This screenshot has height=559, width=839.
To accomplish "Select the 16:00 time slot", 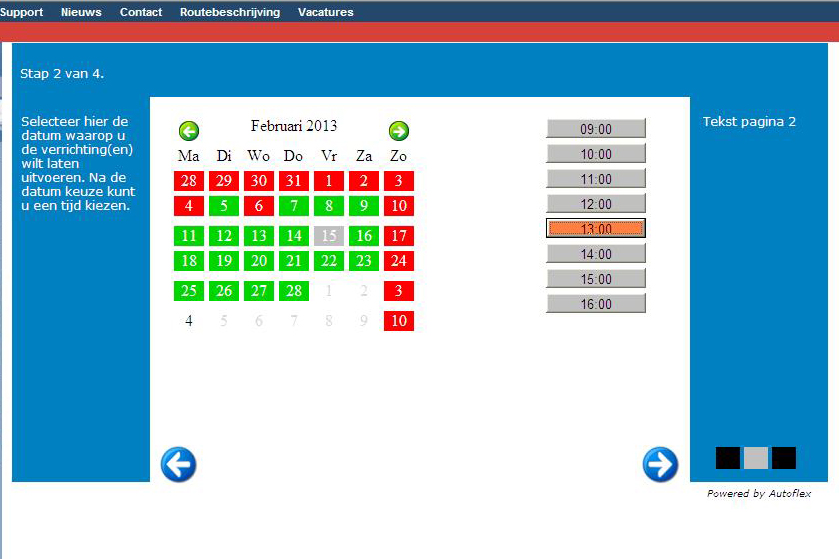I will click(596, 304).
